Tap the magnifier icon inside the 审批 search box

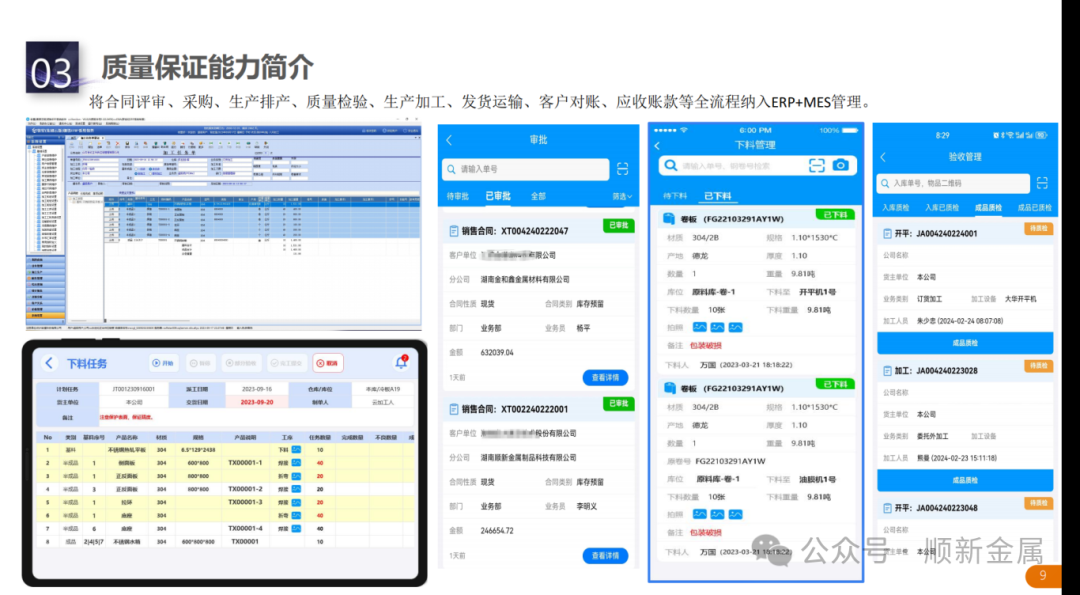click(451, 169)
